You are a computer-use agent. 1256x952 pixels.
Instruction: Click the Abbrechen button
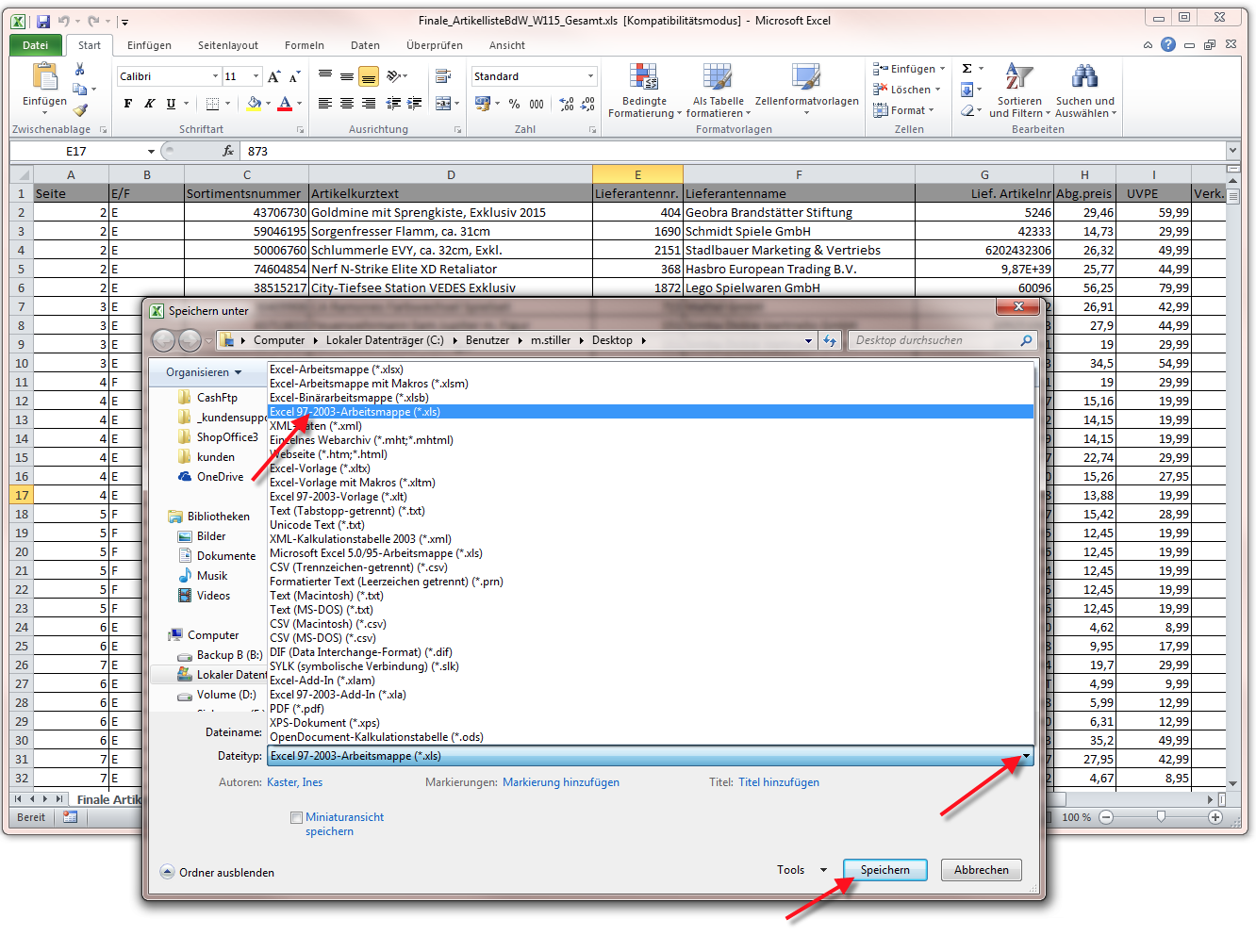(982, 870)
